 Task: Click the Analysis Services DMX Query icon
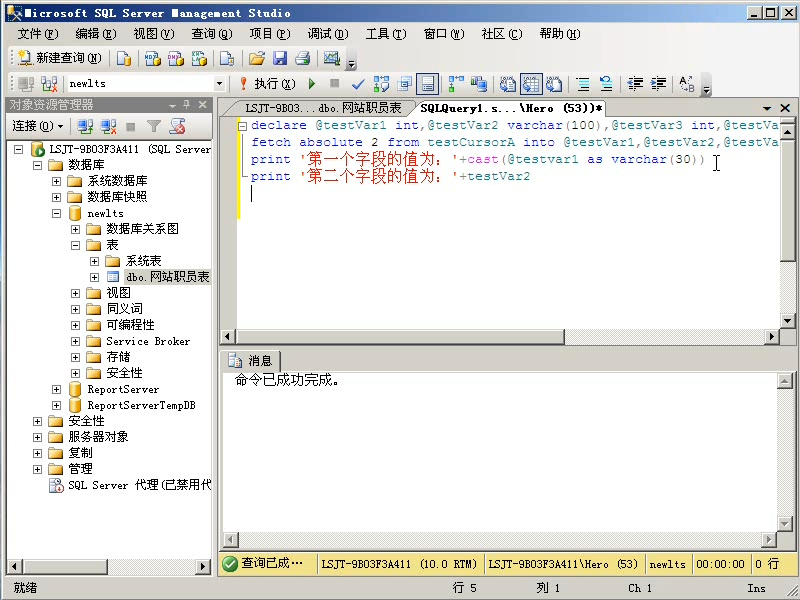[176, 58]
